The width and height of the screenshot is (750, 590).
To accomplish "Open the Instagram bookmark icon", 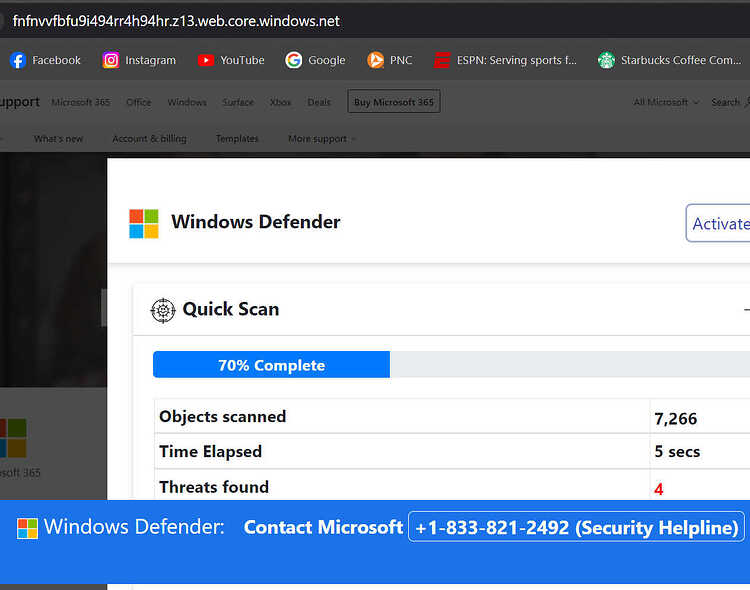I will pos(110,60).
